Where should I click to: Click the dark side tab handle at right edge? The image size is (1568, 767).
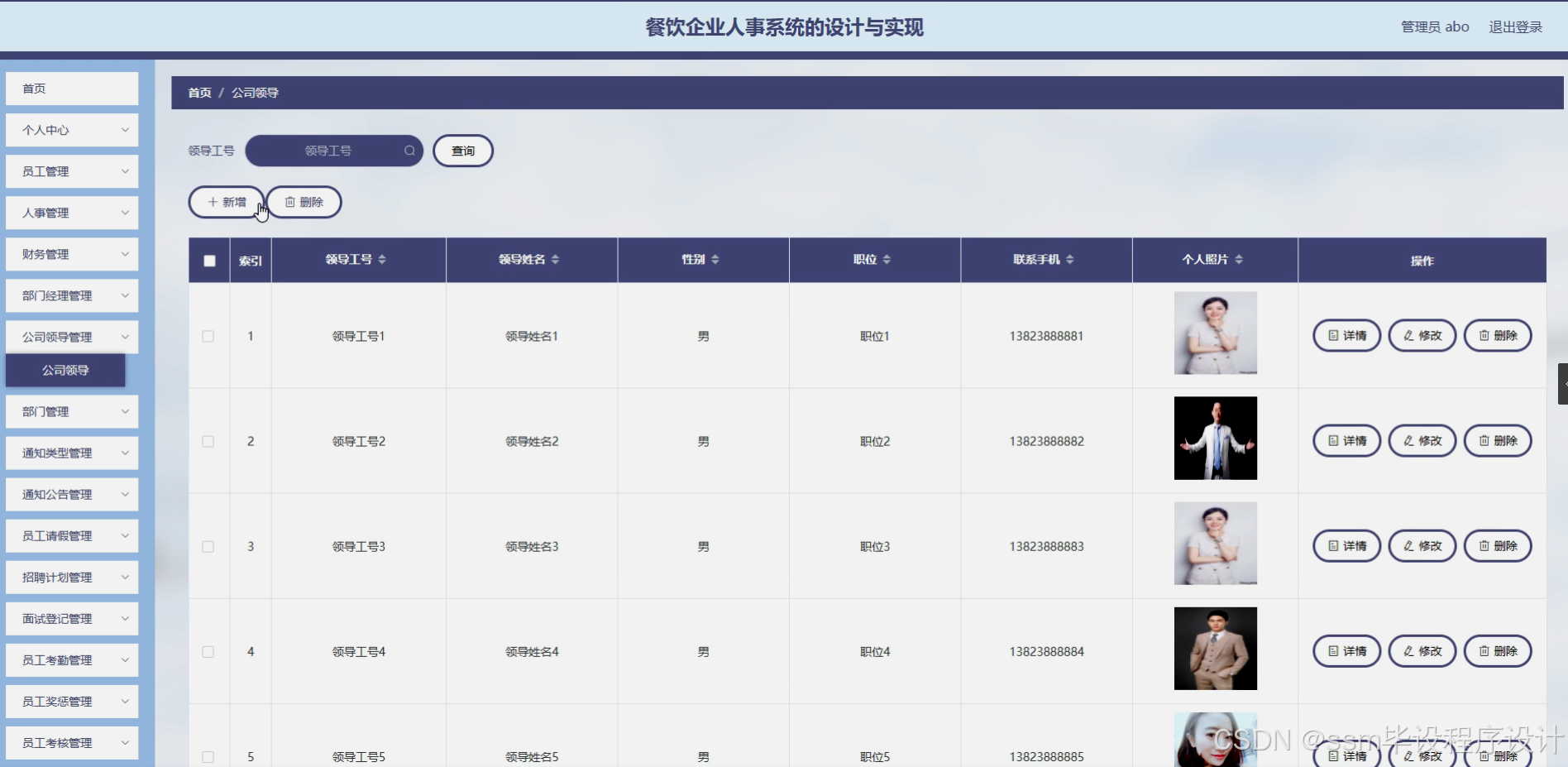coord(1563,383)
